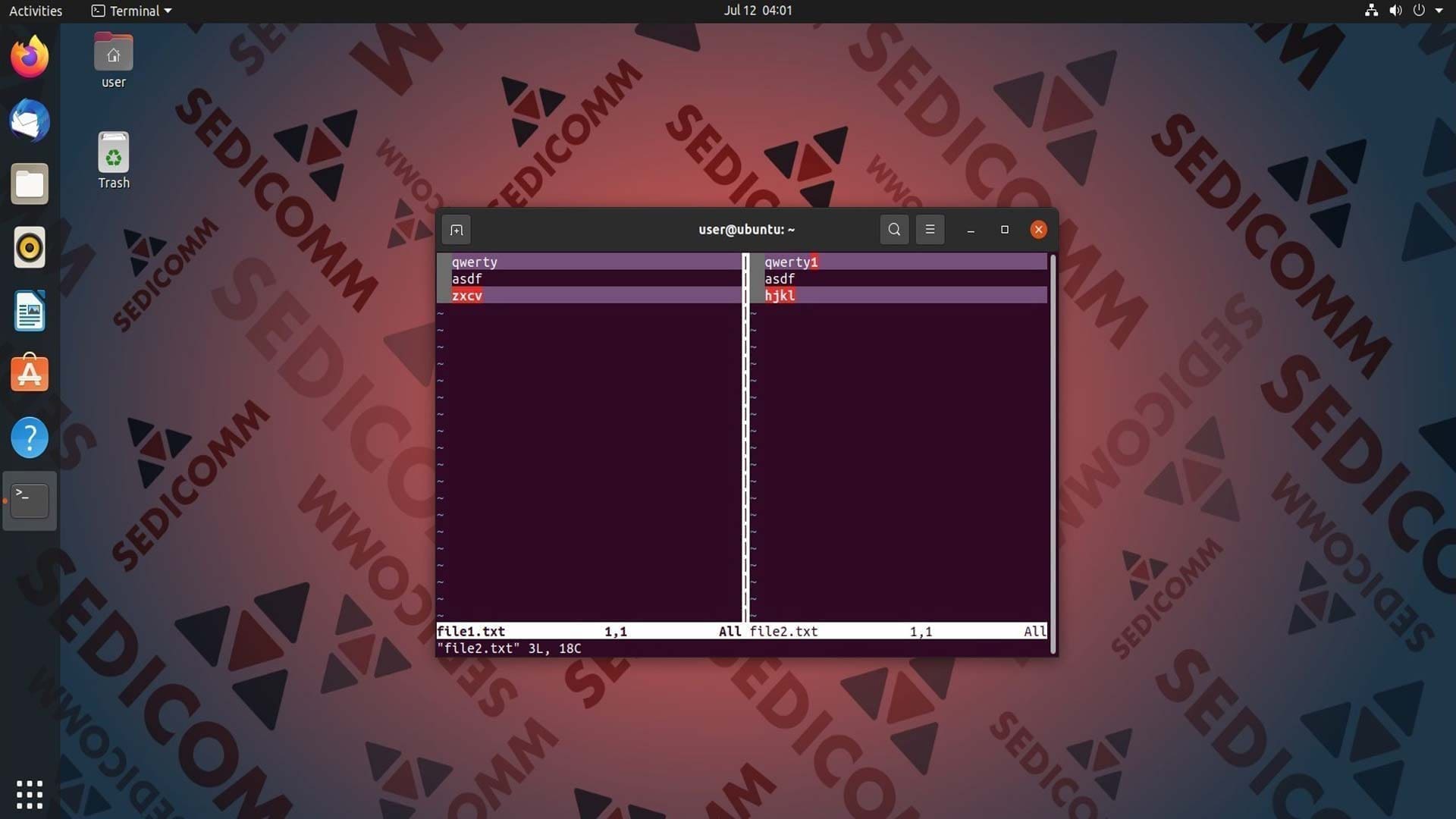Viewport: 1456px width, 819px height.
Task: Open the terminal search
Action: pyautogui.click(x=894, y=230)
